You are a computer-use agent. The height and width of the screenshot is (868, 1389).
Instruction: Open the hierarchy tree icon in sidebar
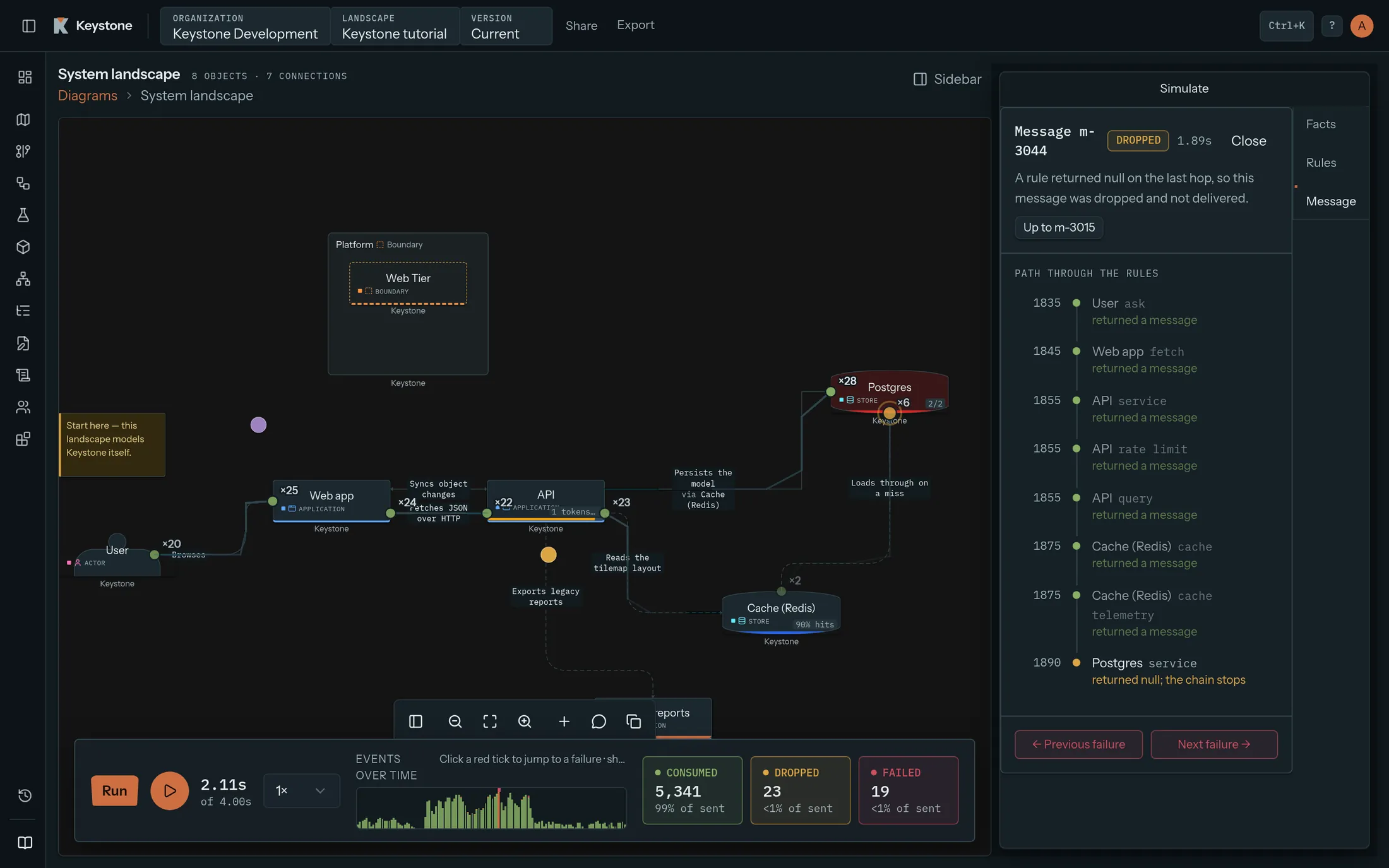24,279
